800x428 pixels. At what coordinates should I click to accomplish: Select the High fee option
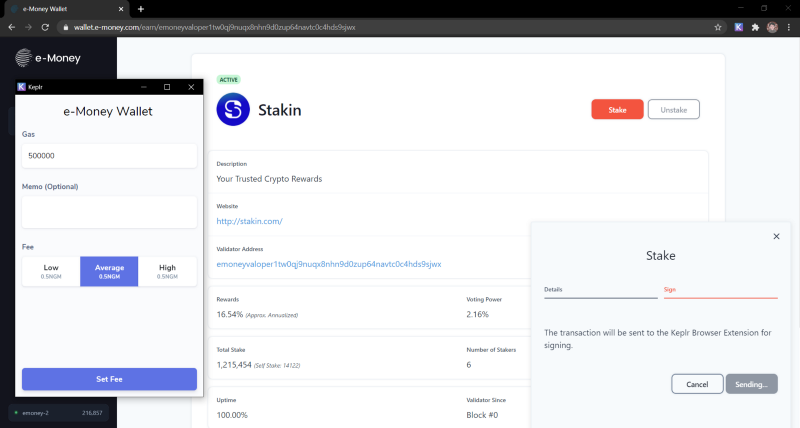point(167,271)
